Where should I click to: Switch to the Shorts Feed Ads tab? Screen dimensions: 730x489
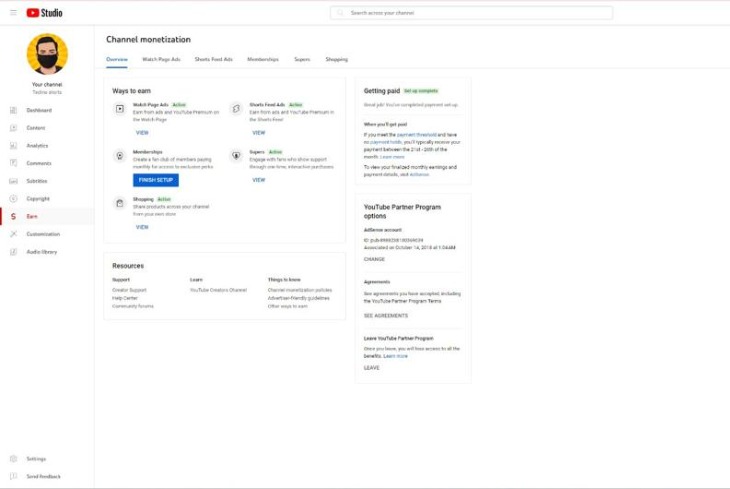click(x=214, y=60)
